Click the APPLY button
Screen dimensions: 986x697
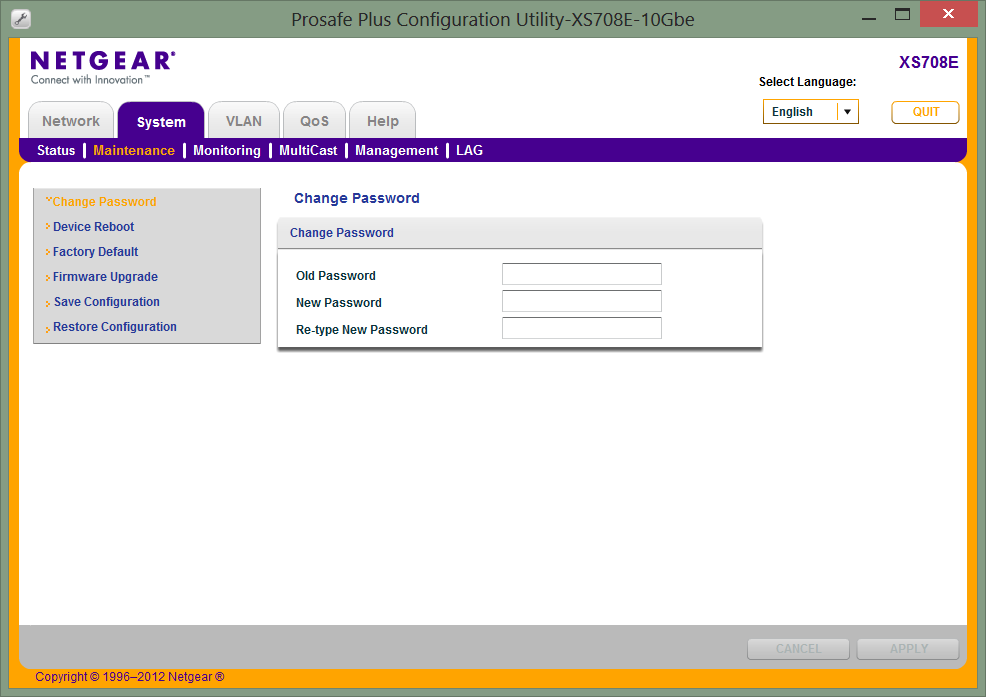coord(909,649)
